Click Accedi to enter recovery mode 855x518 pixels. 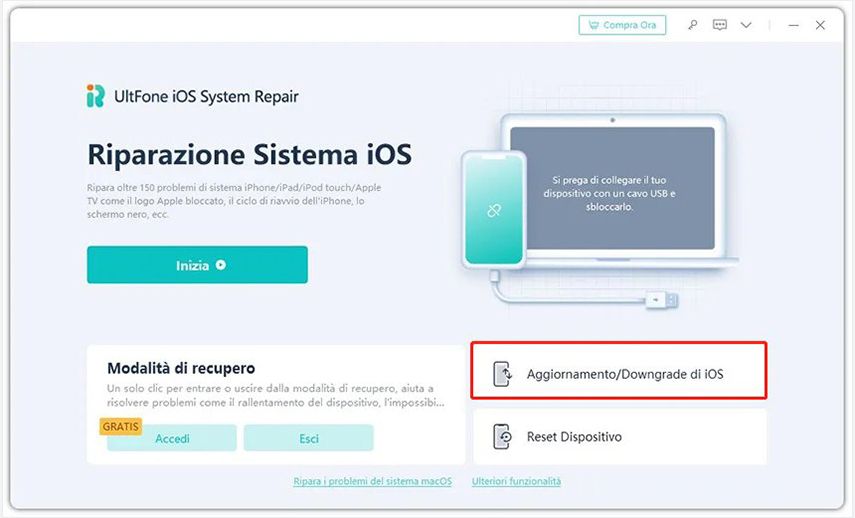coord(172,438)
